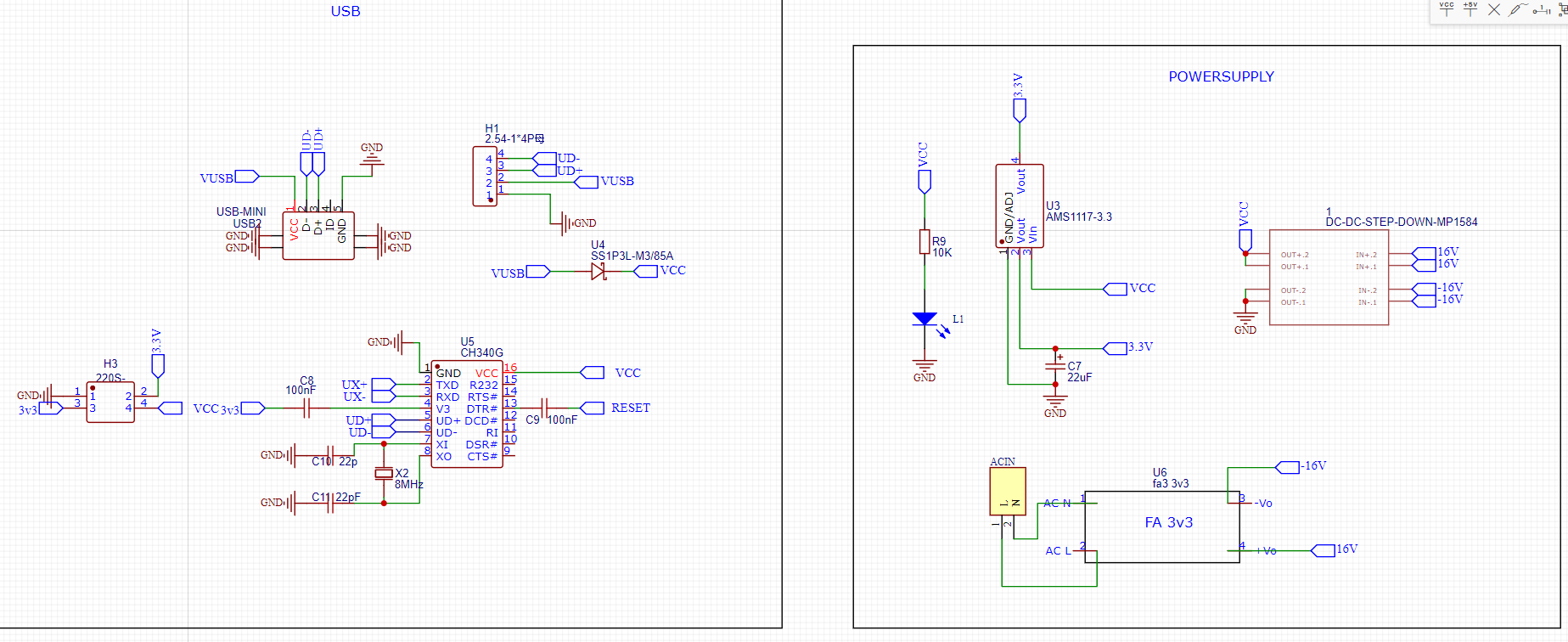Click the RESET net port
The image size is (1568, 642).
(616, 408)
